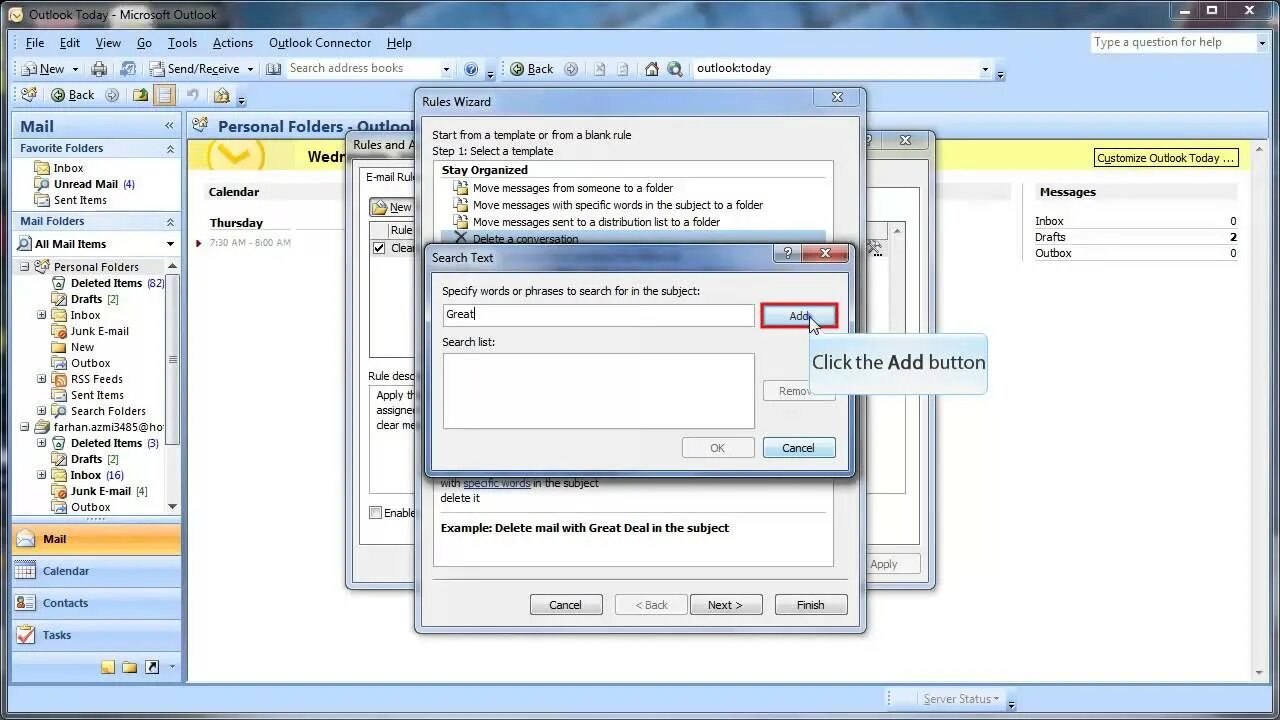Select Sent Items in Favorite Folders

71,200
